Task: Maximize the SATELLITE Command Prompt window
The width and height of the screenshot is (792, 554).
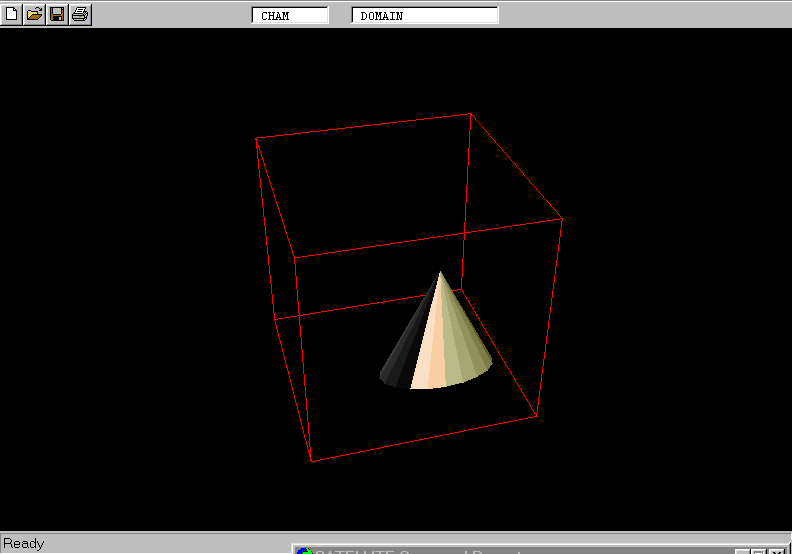Action: point(759,551)
